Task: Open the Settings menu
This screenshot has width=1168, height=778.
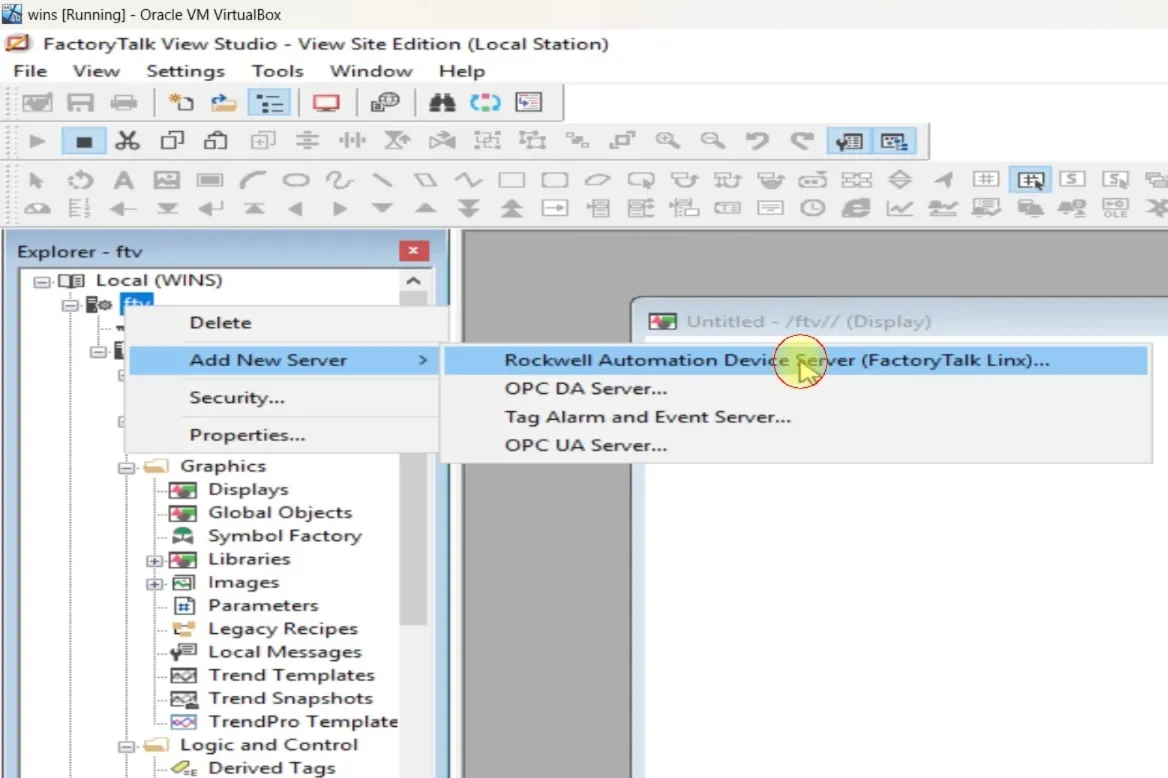Action: 185,70
